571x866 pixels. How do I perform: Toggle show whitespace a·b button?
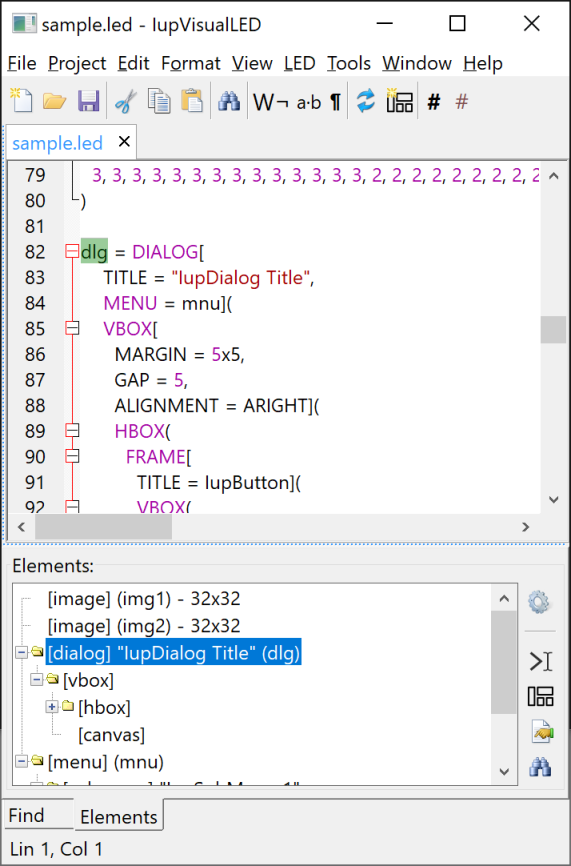tap(309, 102)
